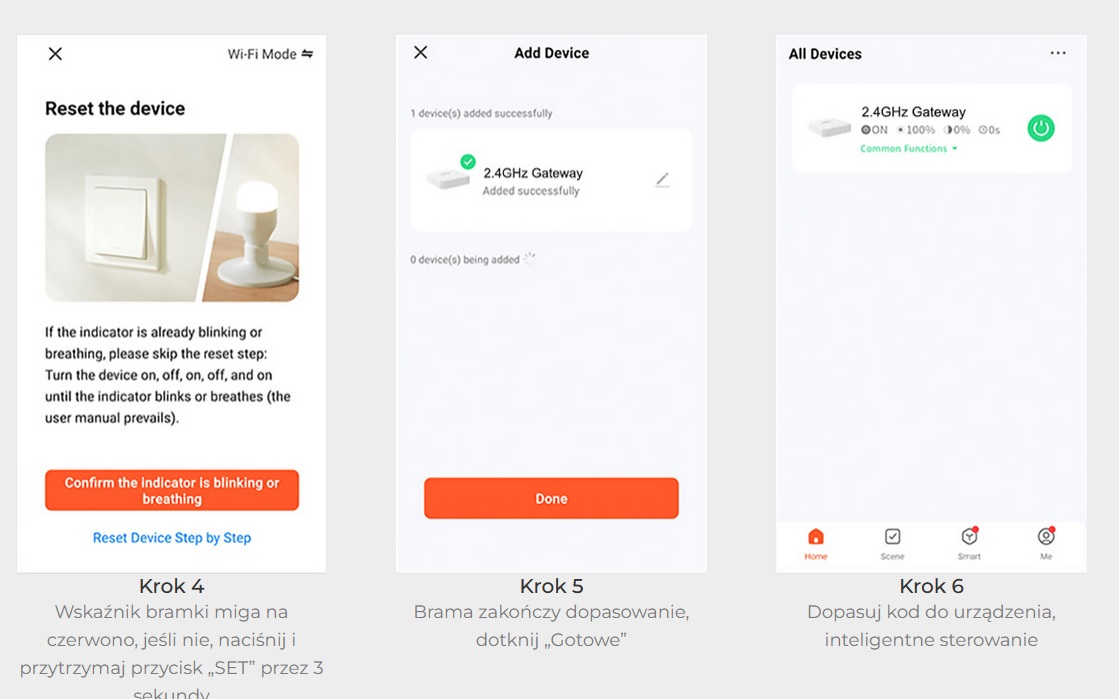
Task: Switch to the Scene tab
Action: 892,543
